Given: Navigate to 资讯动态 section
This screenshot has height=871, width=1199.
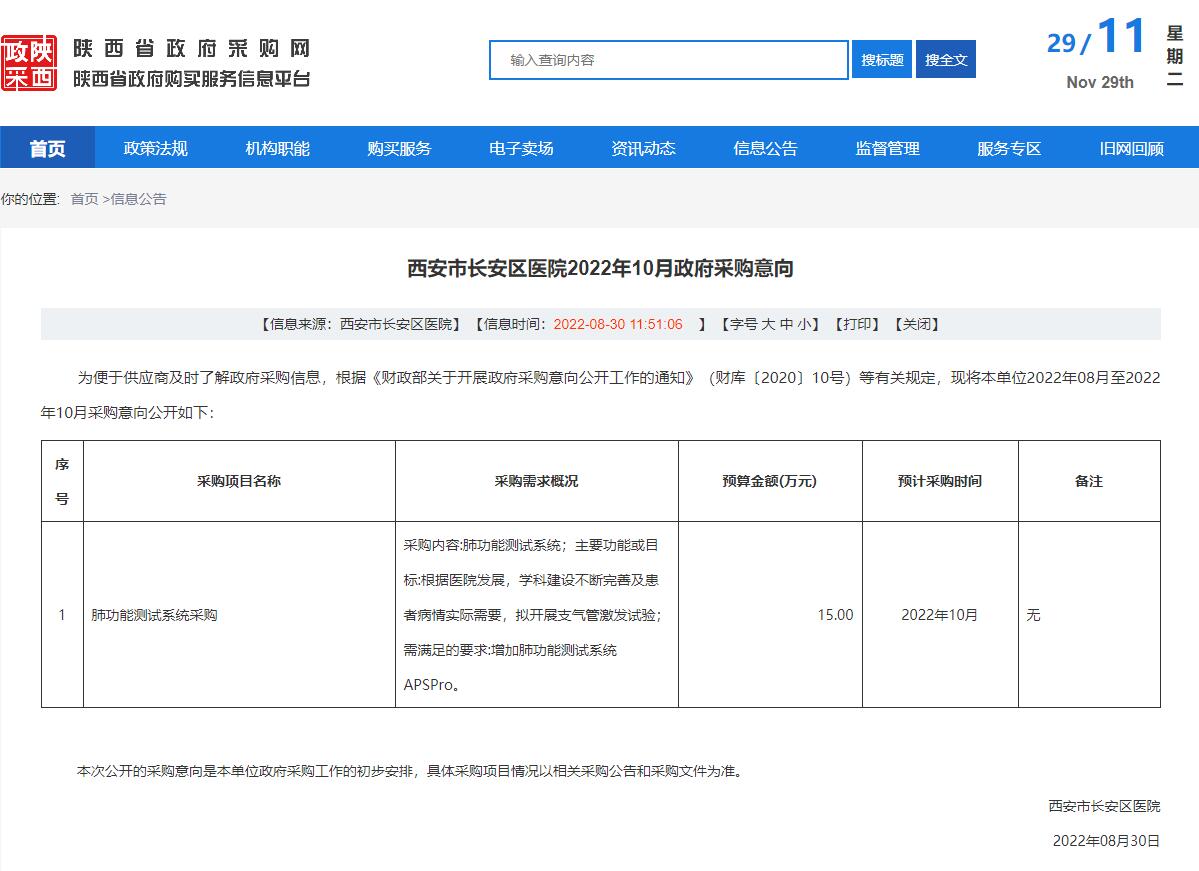Looking at the screenshot, I should pos(643,149).
